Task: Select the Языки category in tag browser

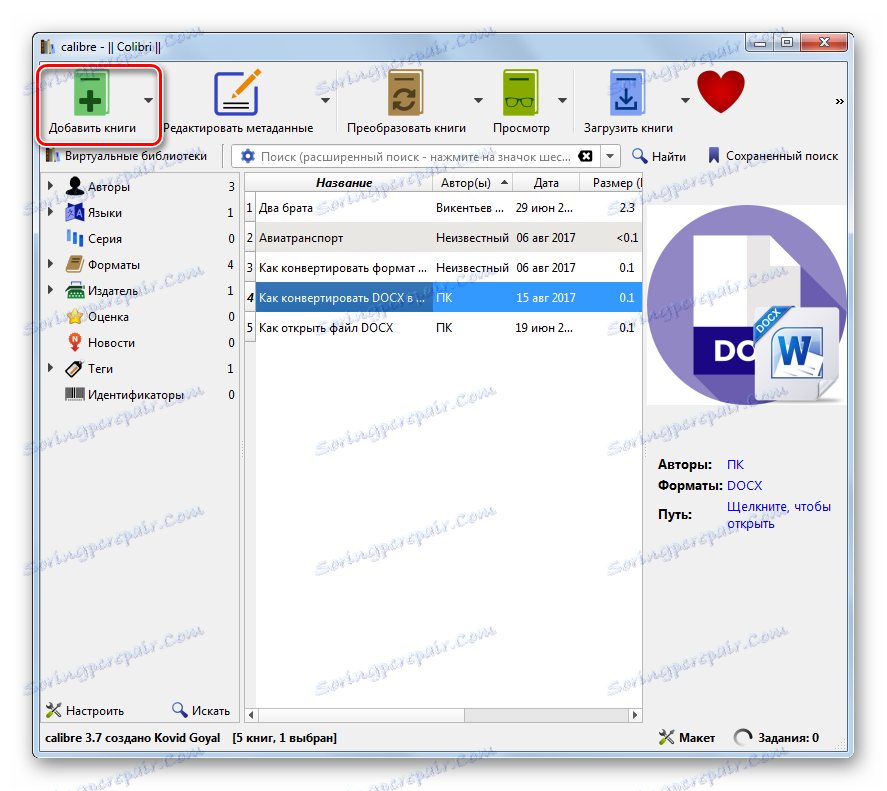Action: click(x=105, y=213)
